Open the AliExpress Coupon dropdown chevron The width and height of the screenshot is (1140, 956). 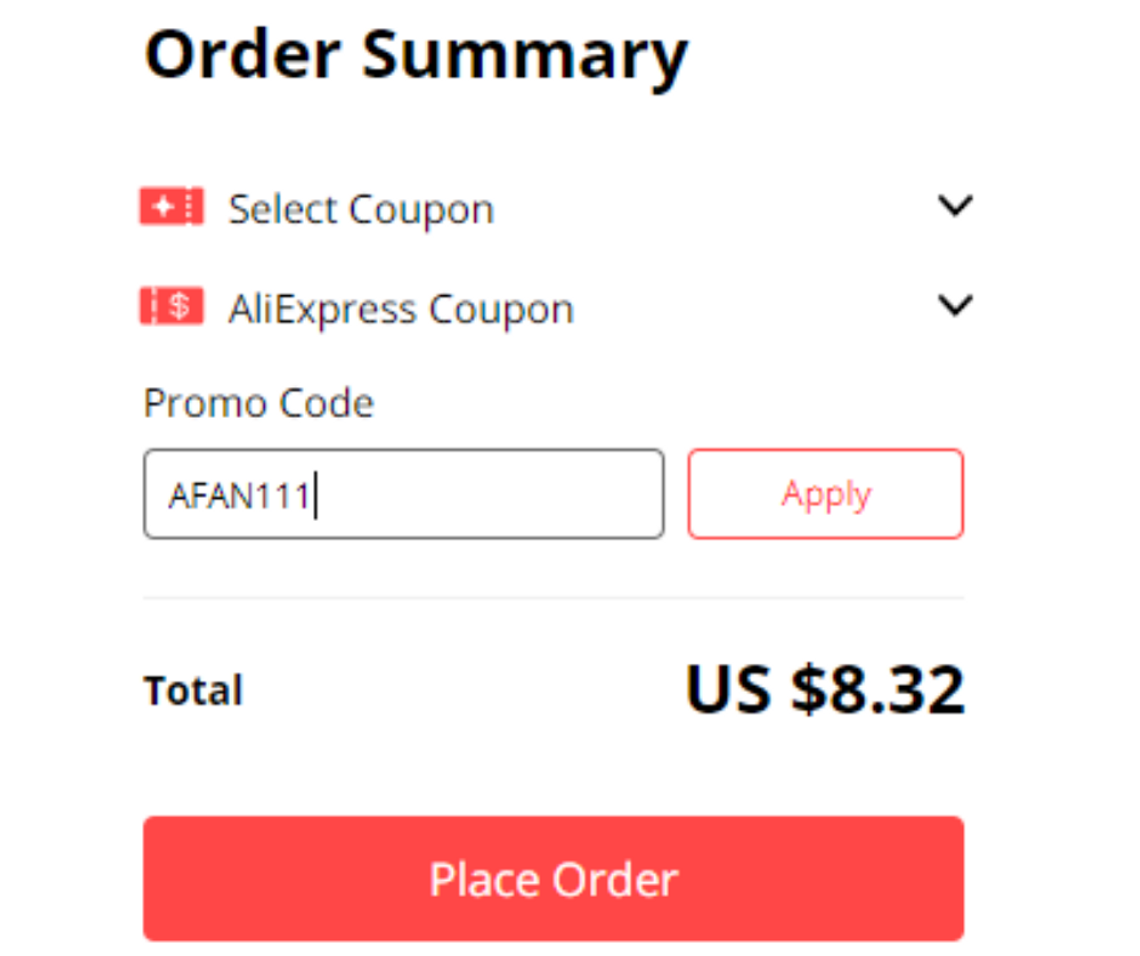[x=956, y=305]
